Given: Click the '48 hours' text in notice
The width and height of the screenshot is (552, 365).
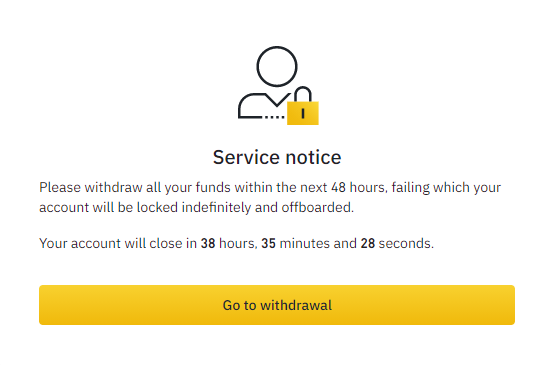Looking at the screenshot, I should pyautogui.click(x=358, y=187).
